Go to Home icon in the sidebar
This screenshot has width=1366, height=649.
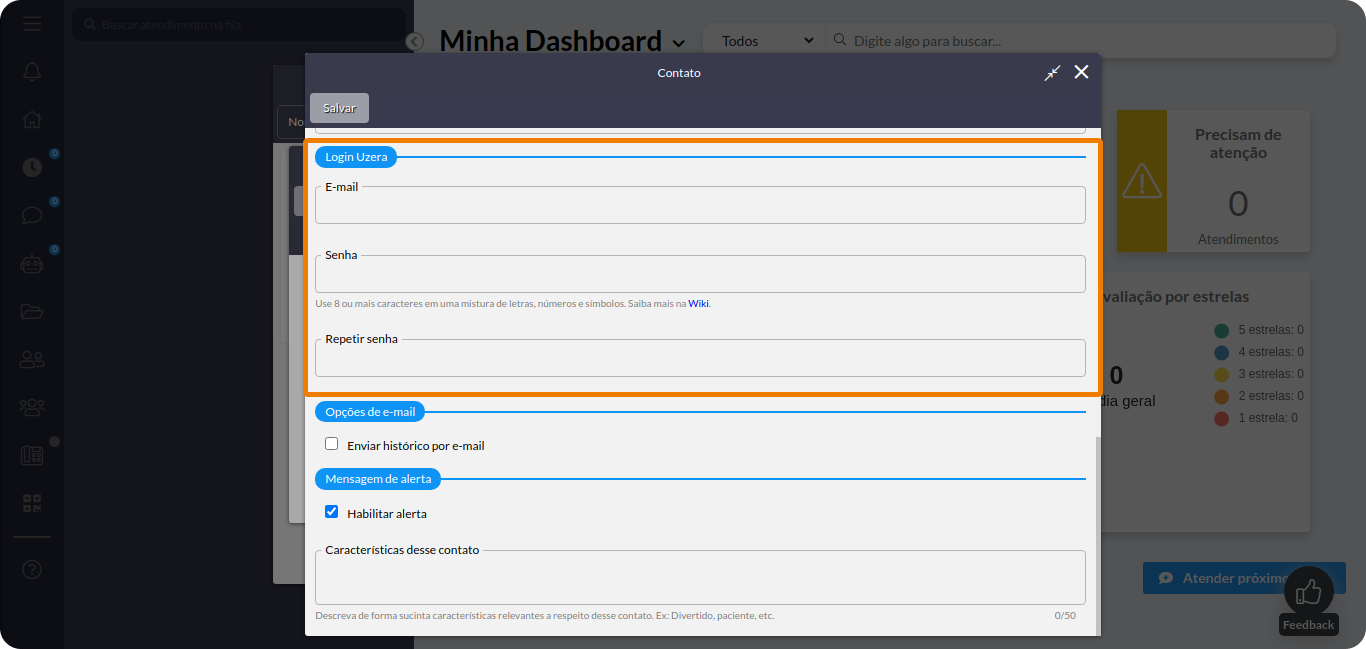[x=32, y=120]
